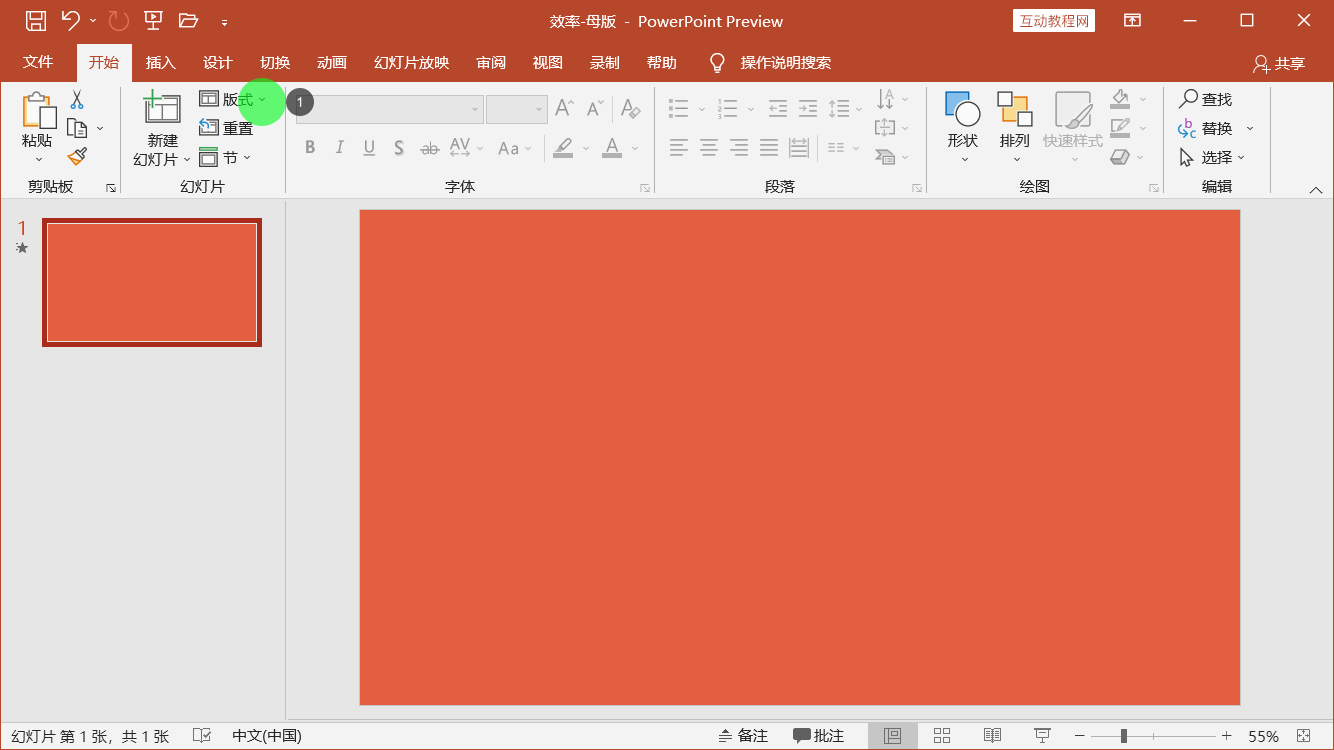Start Slide Show from status bar
The width and height of the screenshot is (1334, 750).
click(x=1042, y=736)
